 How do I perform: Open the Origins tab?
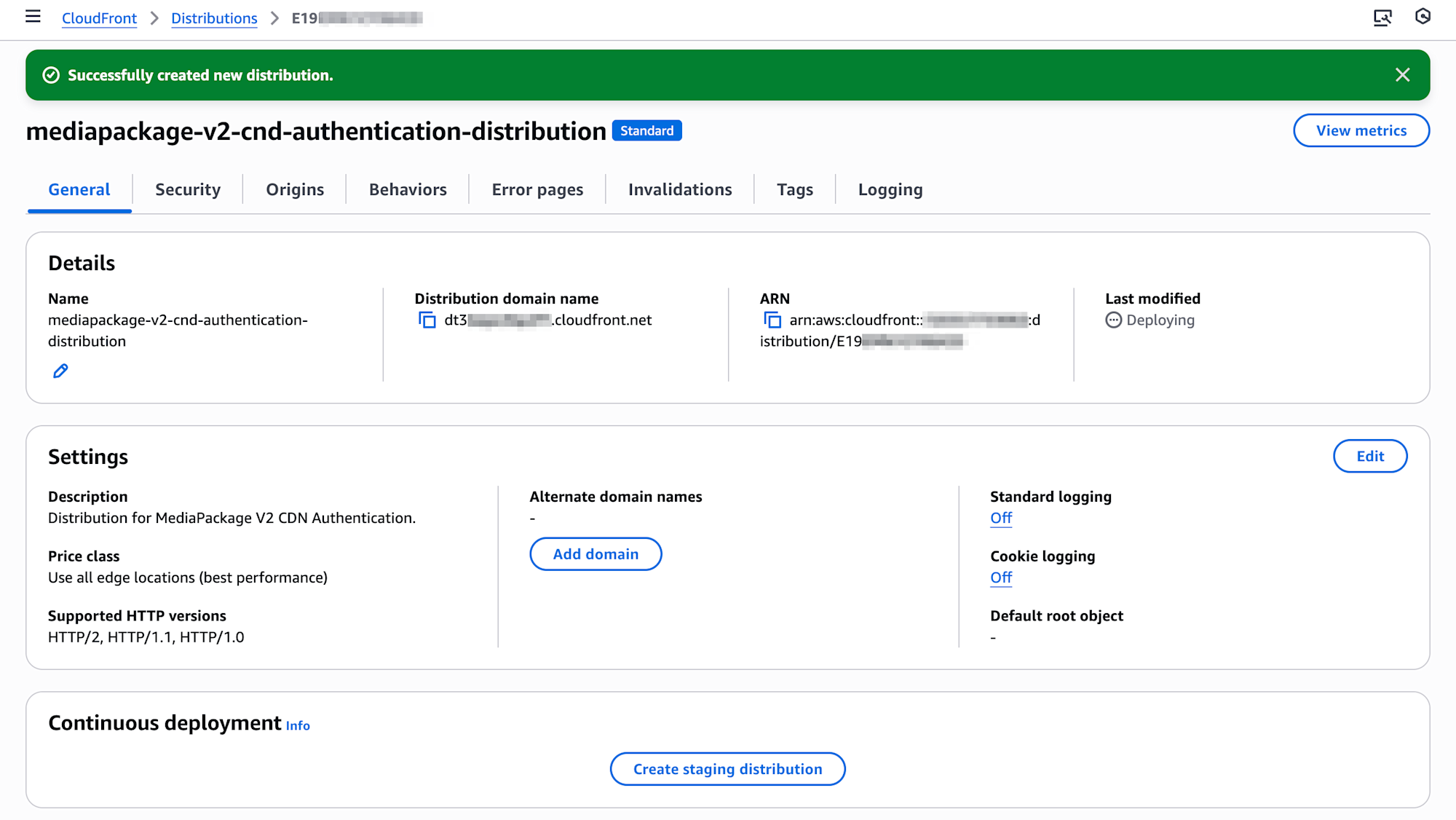295,190
